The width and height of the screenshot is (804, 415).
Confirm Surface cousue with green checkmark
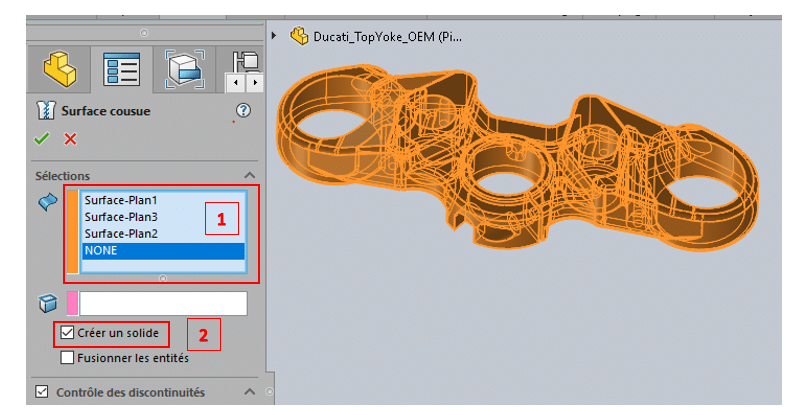coord(42,139)
